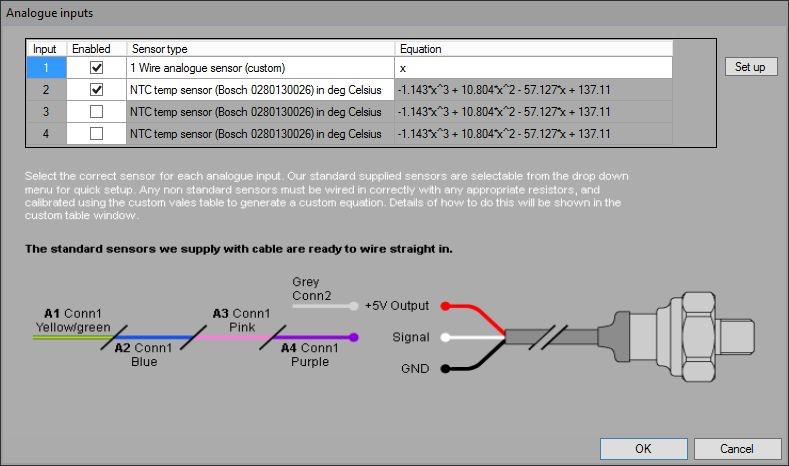Select row number 1 in Input column

click(x=45, y=68)
